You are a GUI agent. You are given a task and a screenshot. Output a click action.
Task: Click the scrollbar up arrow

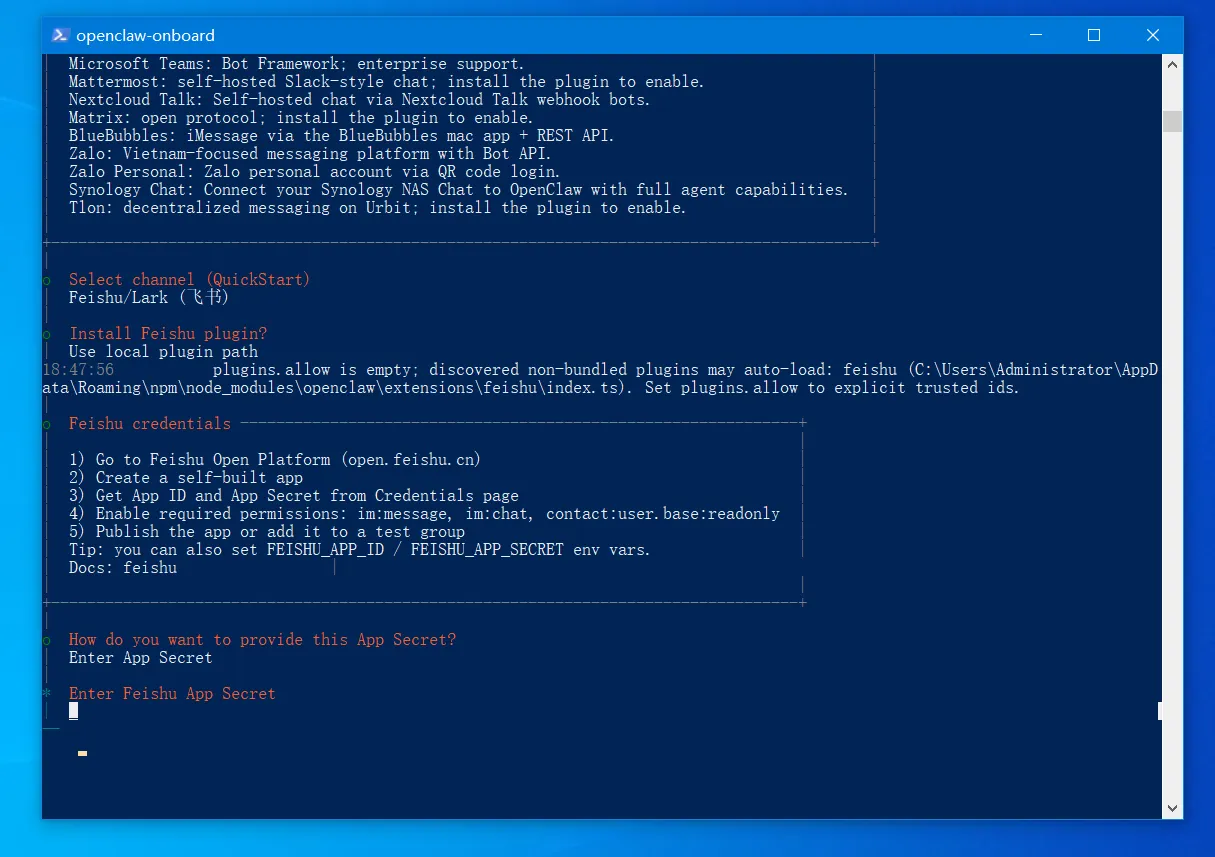pyautogui.click(x=1172, y=64)
